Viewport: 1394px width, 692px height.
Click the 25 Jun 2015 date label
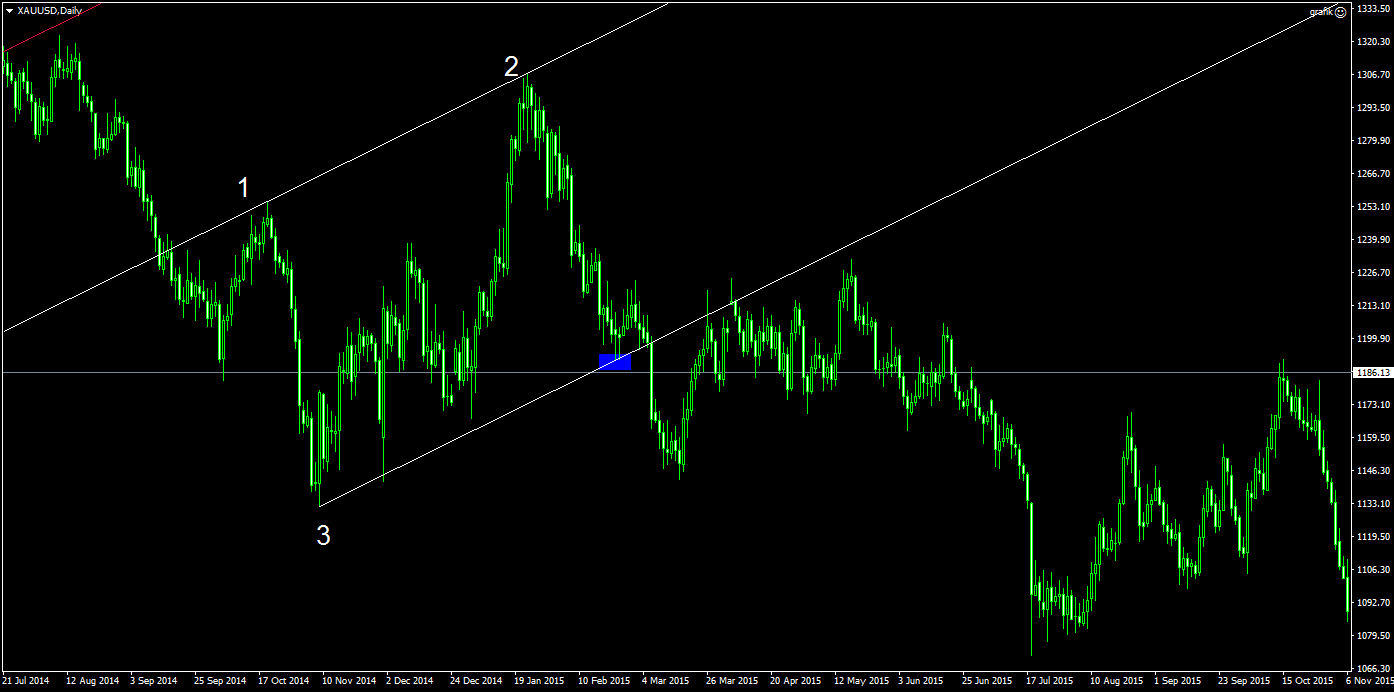pos(987,681)
